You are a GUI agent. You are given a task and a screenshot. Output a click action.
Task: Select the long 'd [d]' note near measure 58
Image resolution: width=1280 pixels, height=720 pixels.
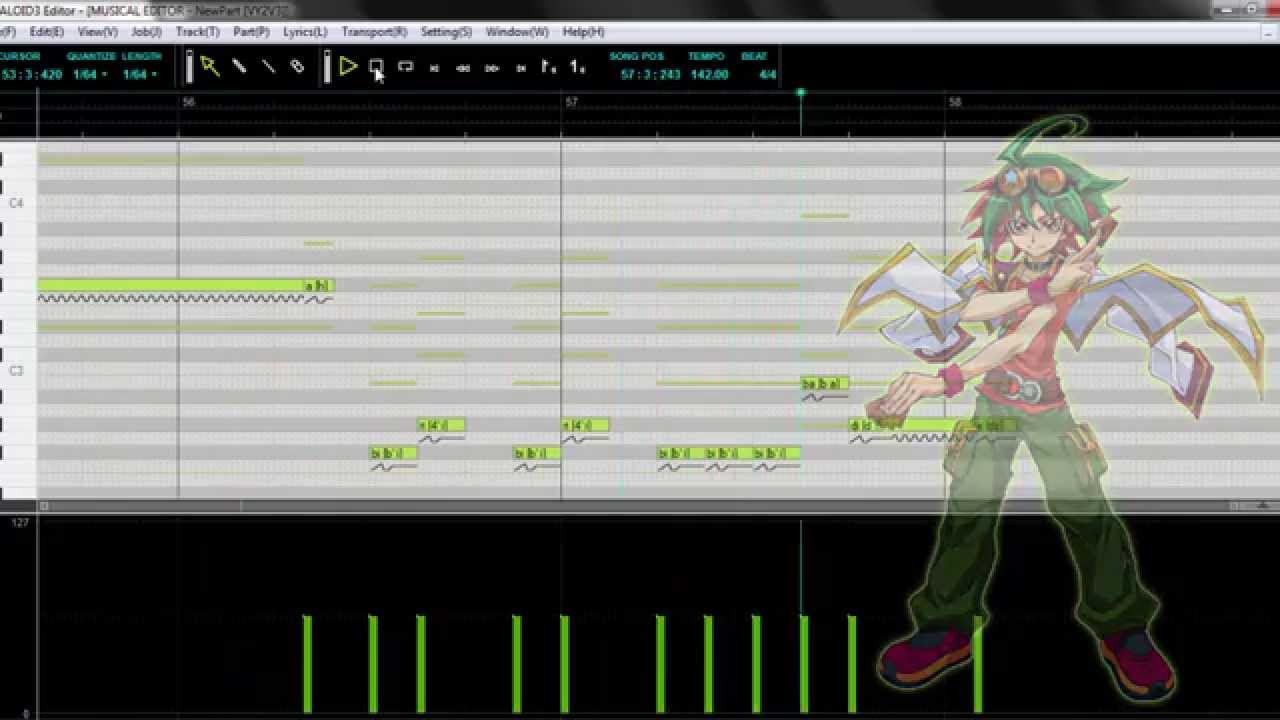tap(912, 426)
